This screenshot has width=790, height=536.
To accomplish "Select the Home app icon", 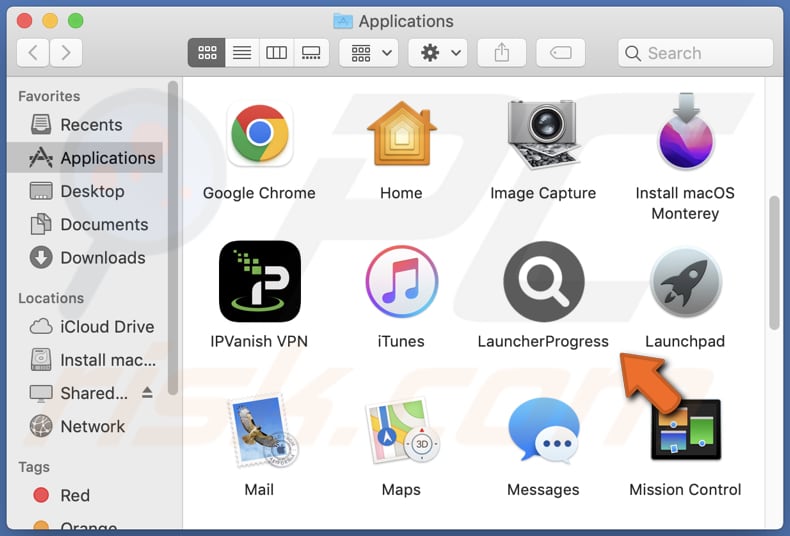I will (x=402, y=134).
